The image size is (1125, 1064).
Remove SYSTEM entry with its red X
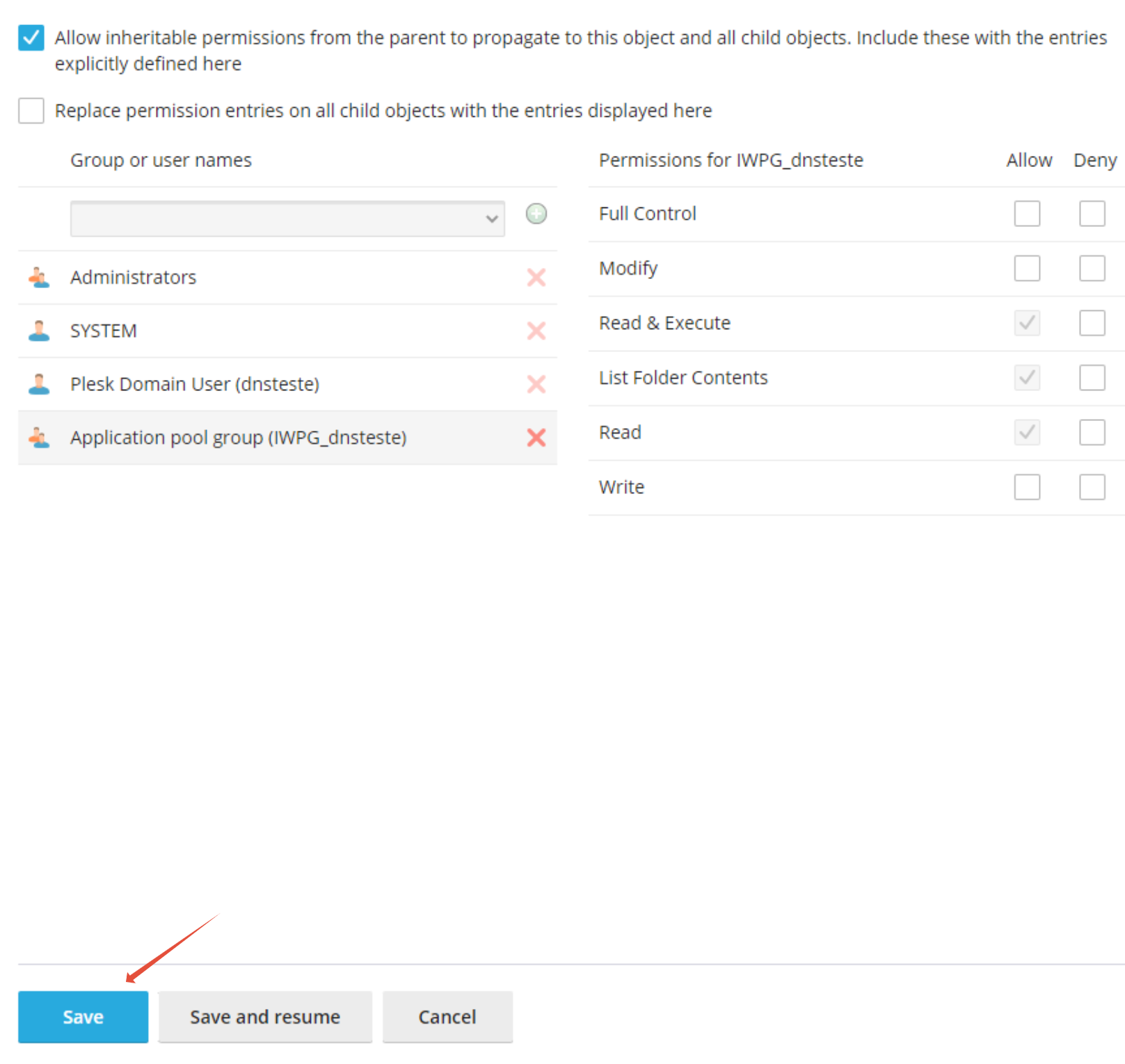pos(536,331)
